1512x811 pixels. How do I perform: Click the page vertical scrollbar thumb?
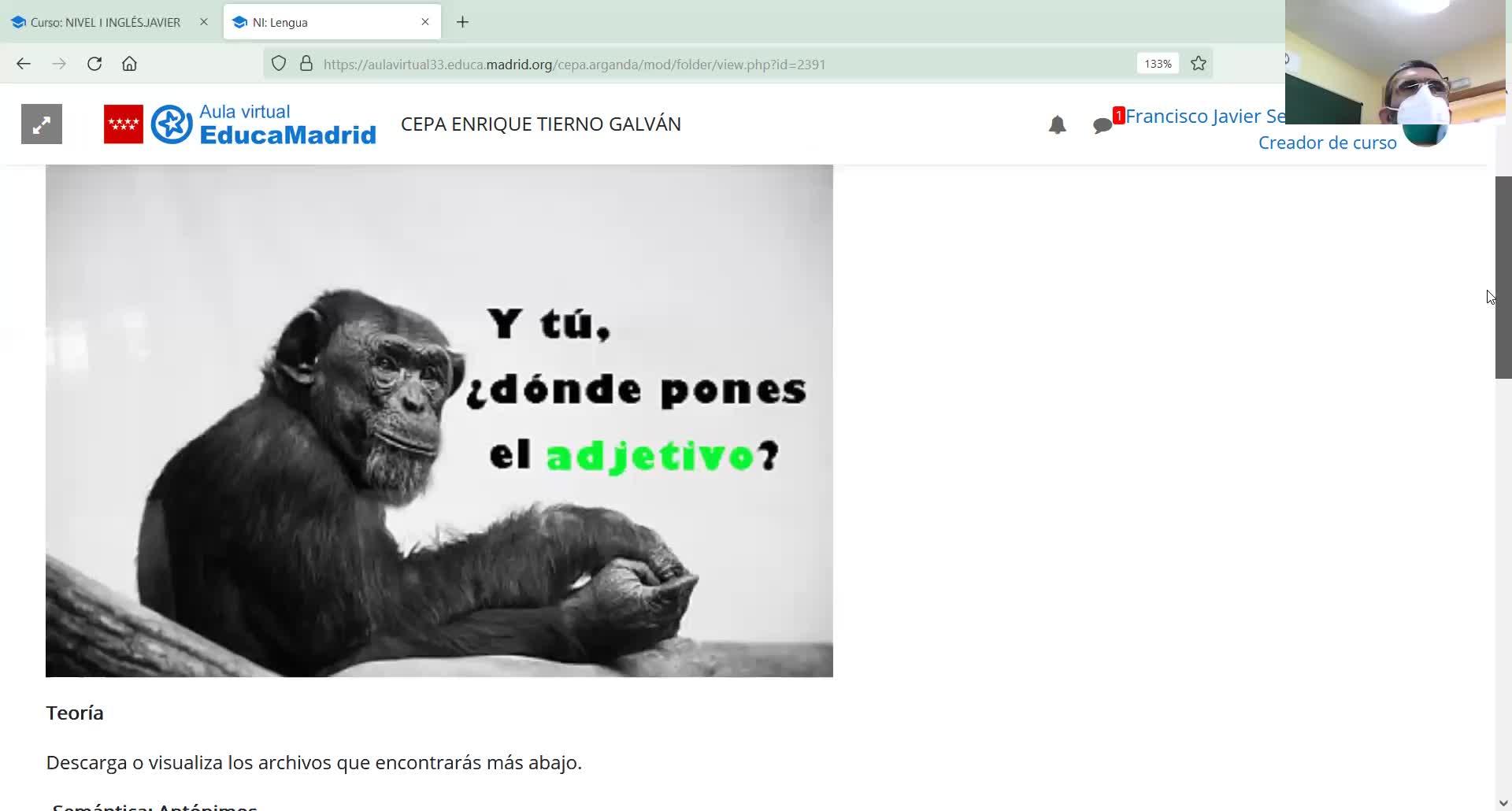(x=1503, y=277)
